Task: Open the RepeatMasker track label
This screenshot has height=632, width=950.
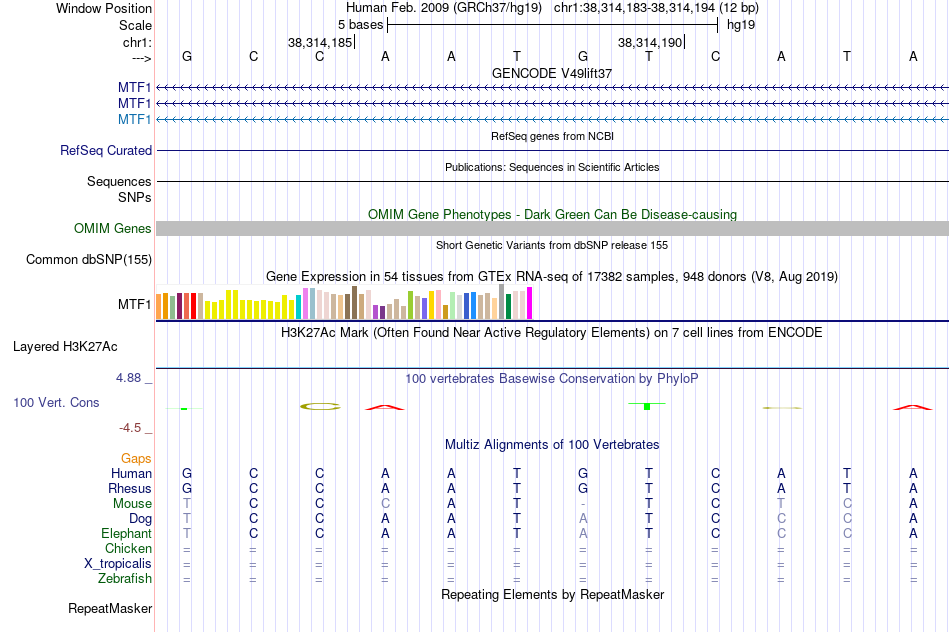Action: 110,608
